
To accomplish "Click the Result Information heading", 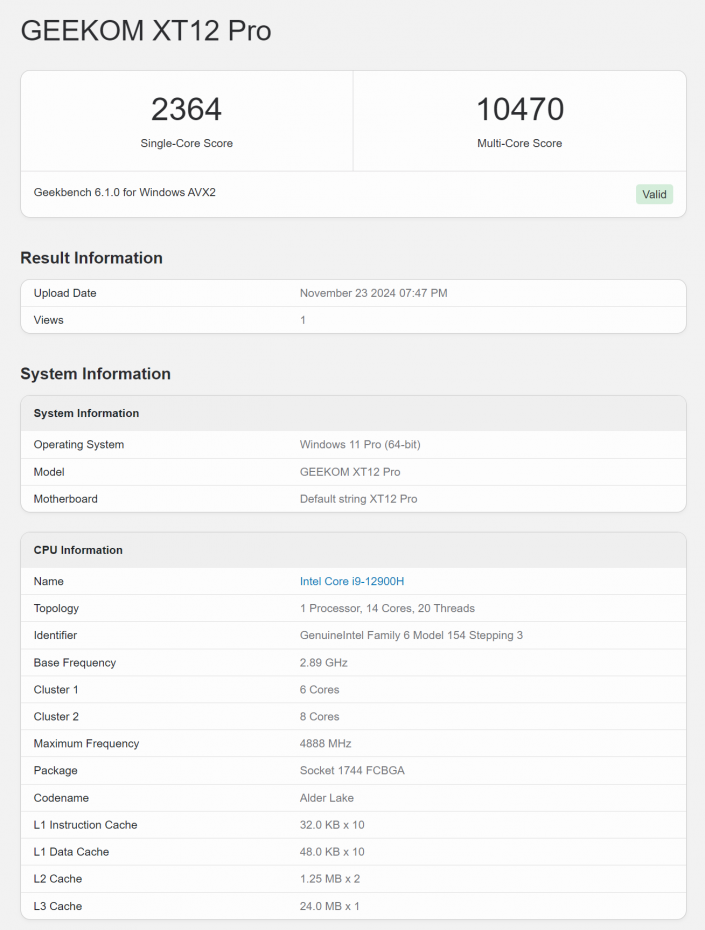I will coord(91,258).
